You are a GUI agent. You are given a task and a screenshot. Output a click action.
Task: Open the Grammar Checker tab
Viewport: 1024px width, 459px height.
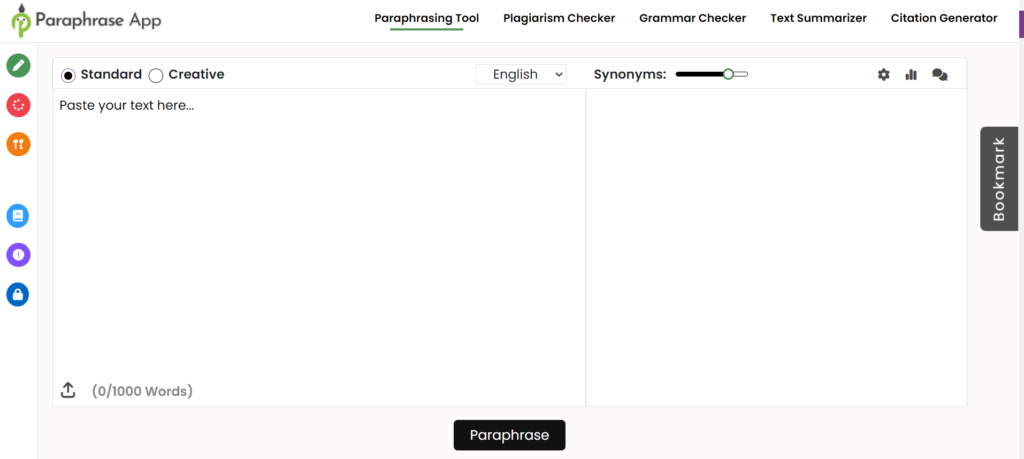coord(692,18)
